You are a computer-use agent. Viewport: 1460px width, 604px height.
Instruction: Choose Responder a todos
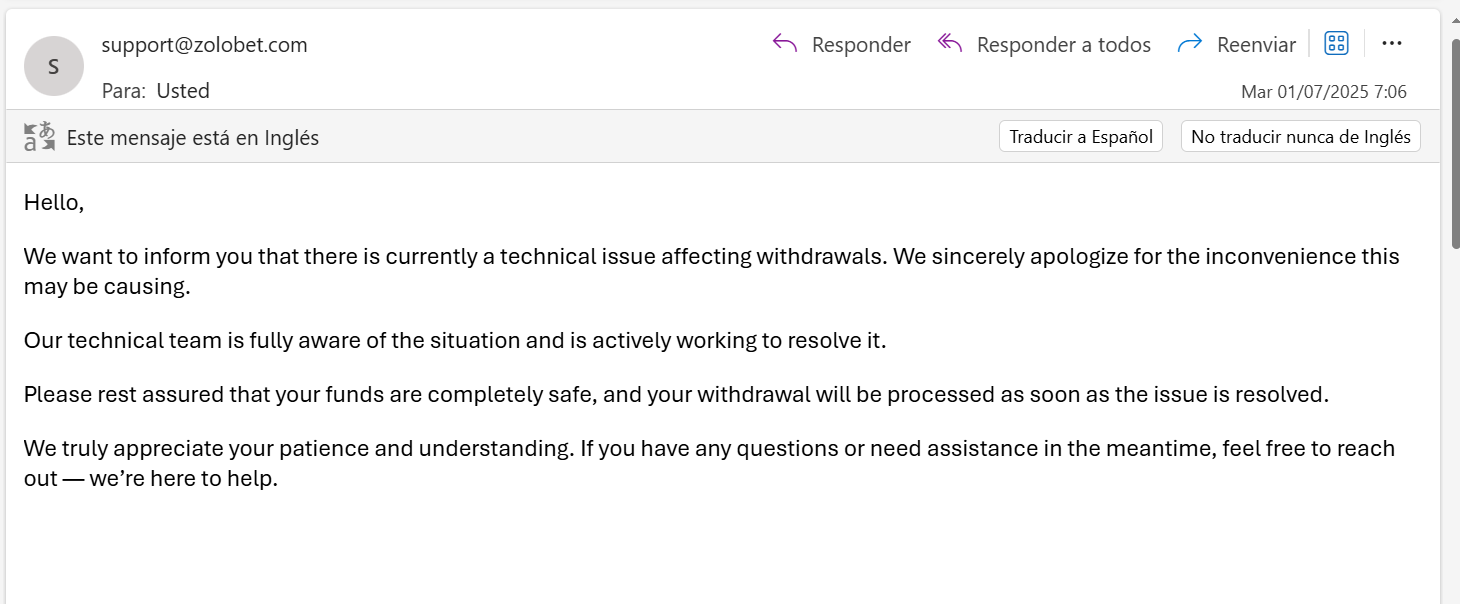coord(1063,45)
